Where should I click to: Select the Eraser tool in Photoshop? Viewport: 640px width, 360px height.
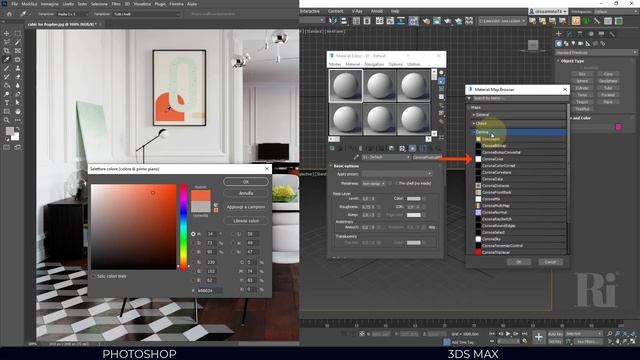[18, 77]
